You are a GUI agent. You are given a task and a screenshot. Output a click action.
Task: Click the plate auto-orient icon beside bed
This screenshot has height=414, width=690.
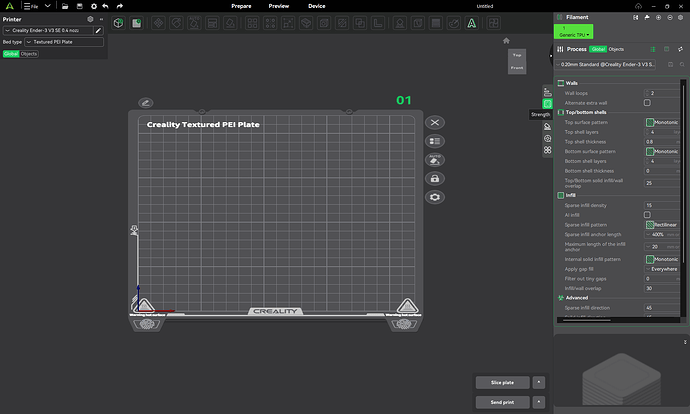point(435,160)
